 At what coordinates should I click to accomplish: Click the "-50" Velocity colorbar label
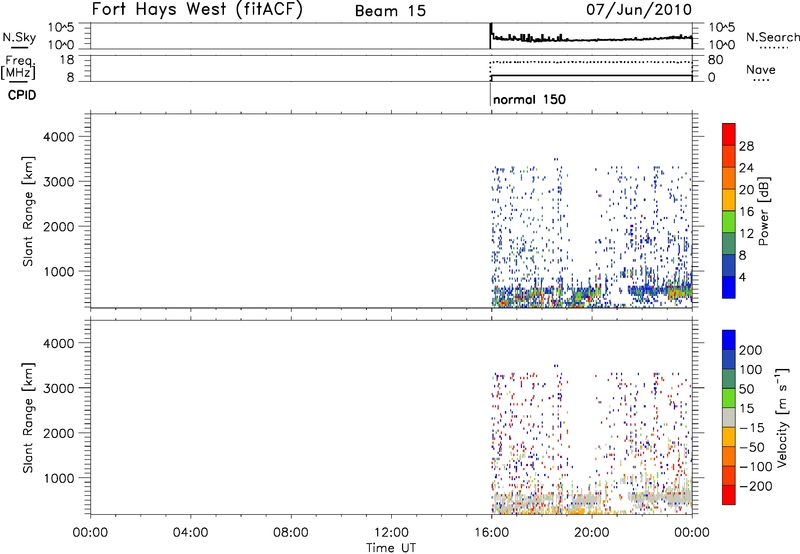tap(751, 447)
